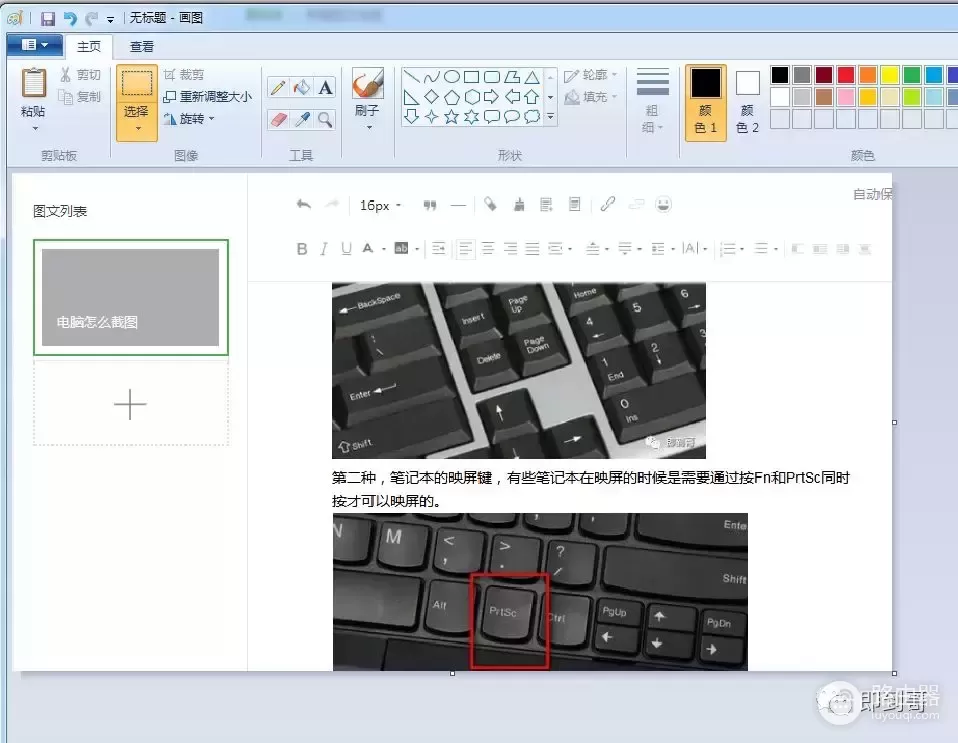Select the Eraser tool
Screen dimensions: 958x743
click(279, 119)
